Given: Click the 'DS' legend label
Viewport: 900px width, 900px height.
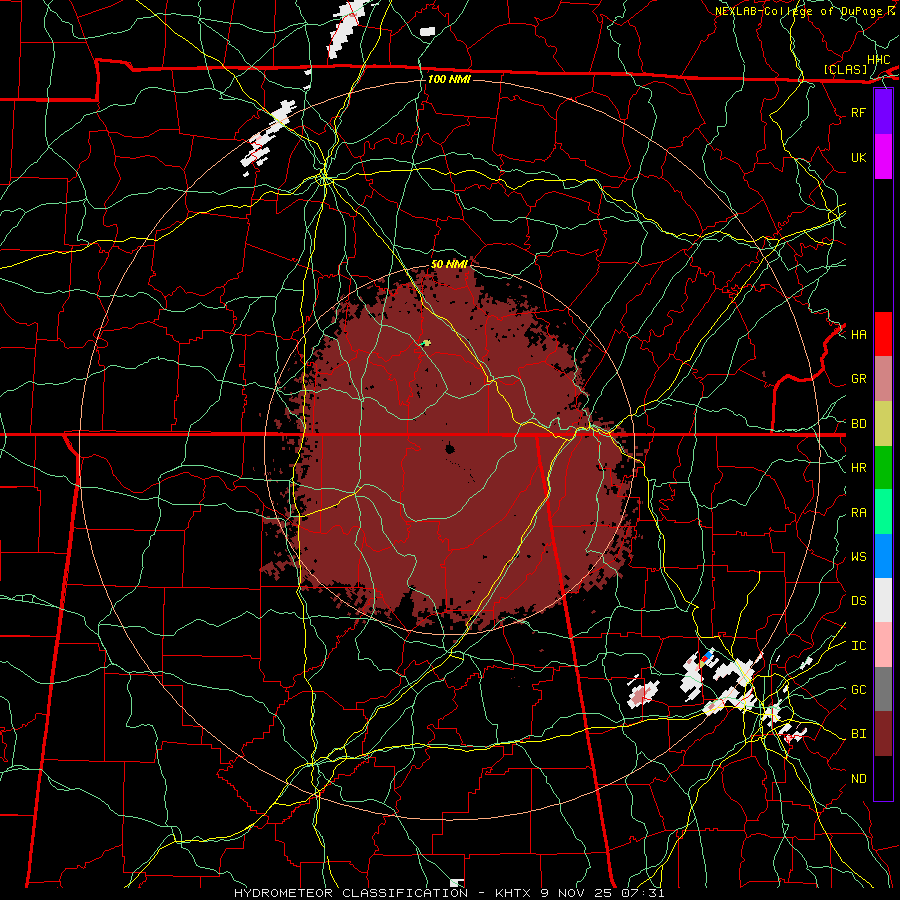Looking at the screenshot, I should pos(859,601).
